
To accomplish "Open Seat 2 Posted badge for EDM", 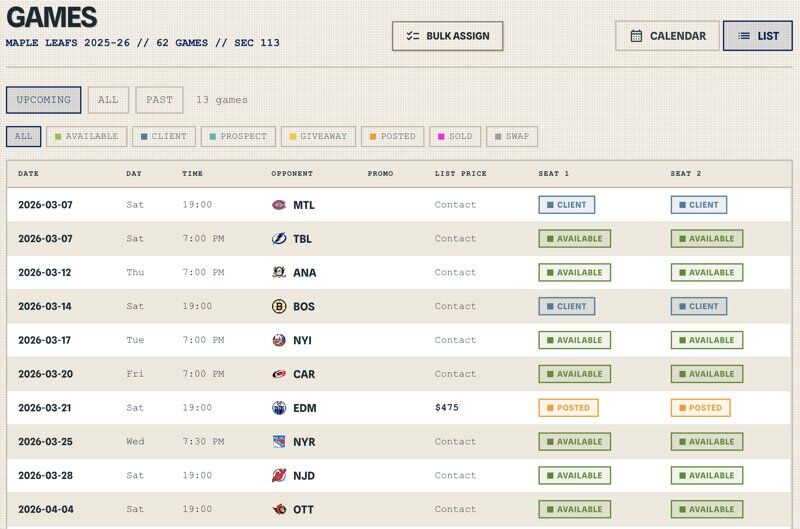I will pos(701,408).
